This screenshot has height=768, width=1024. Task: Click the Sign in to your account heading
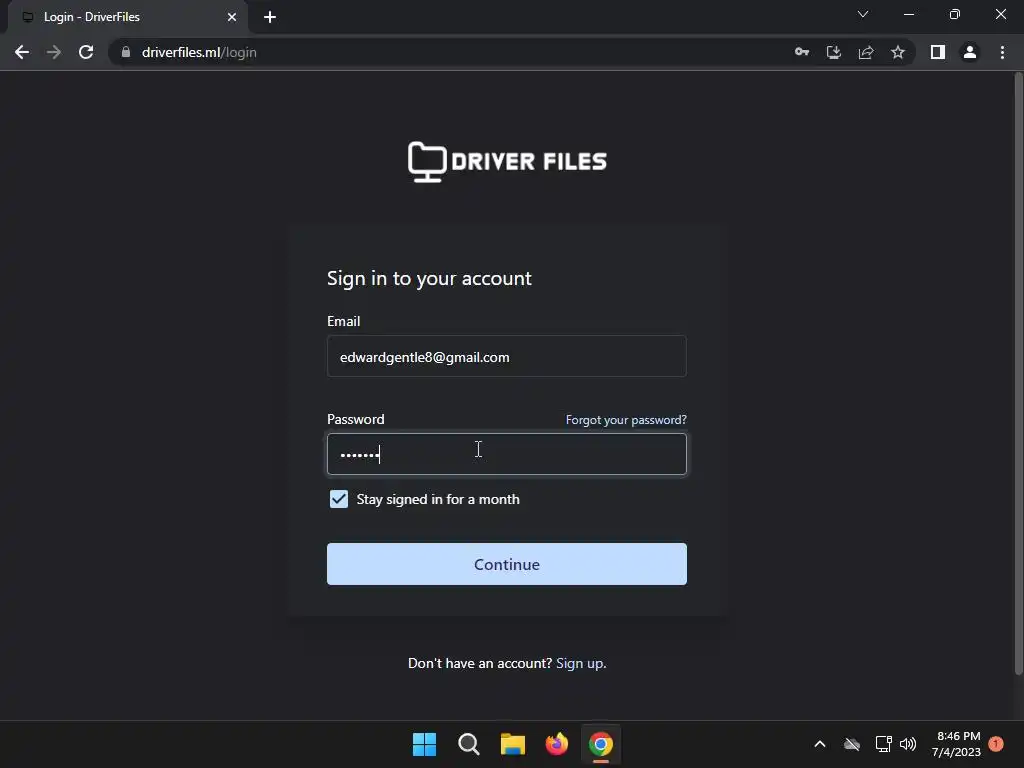point(429,278)
